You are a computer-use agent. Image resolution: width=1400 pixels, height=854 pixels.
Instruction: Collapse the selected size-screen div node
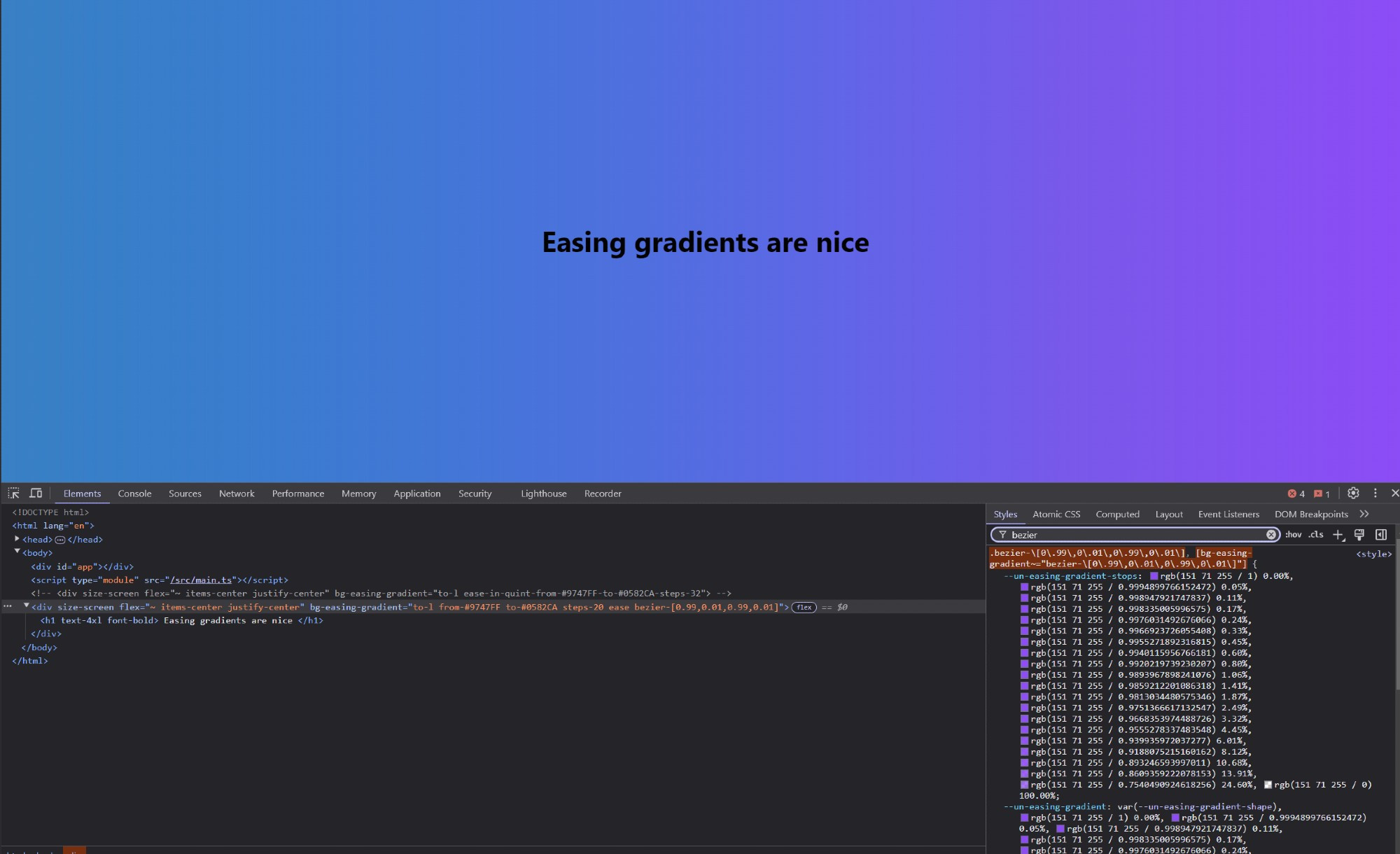click(x=26, y=606)
